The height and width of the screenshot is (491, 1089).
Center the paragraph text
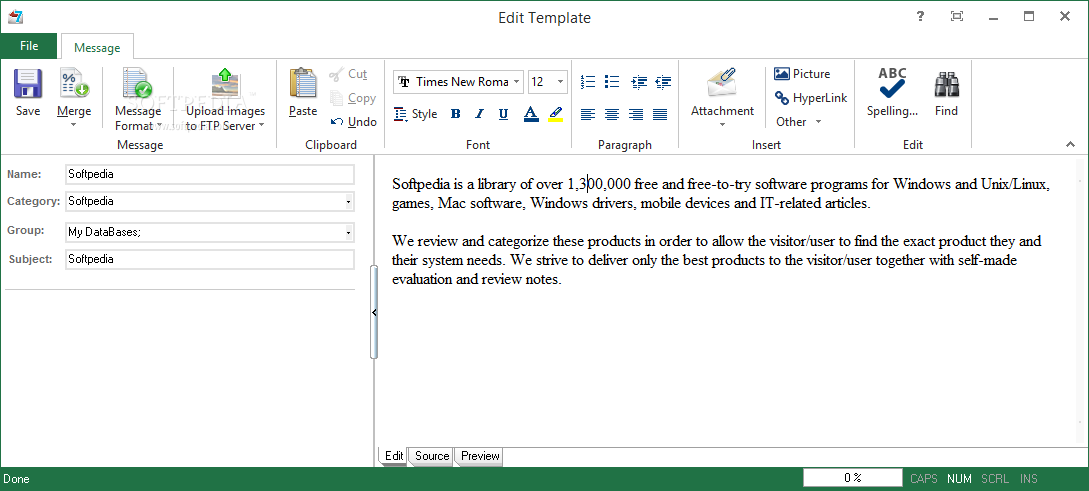(x=612, y=115)
